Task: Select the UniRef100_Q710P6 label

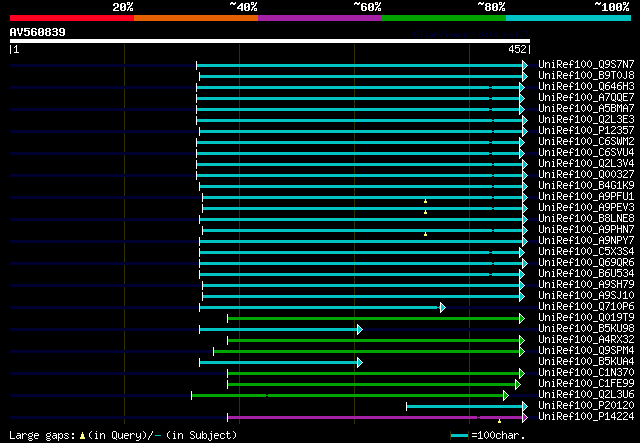Action: pos(586,307)
